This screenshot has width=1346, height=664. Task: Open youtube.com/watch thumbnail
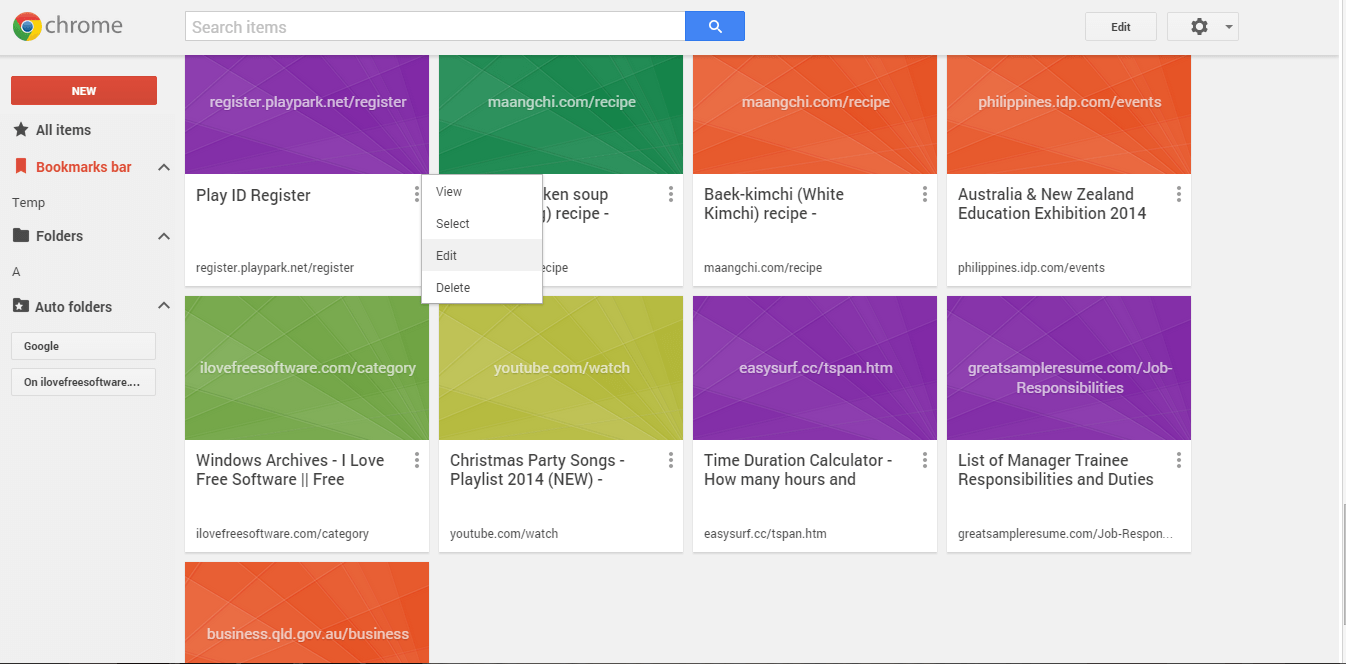coord(561,368)
